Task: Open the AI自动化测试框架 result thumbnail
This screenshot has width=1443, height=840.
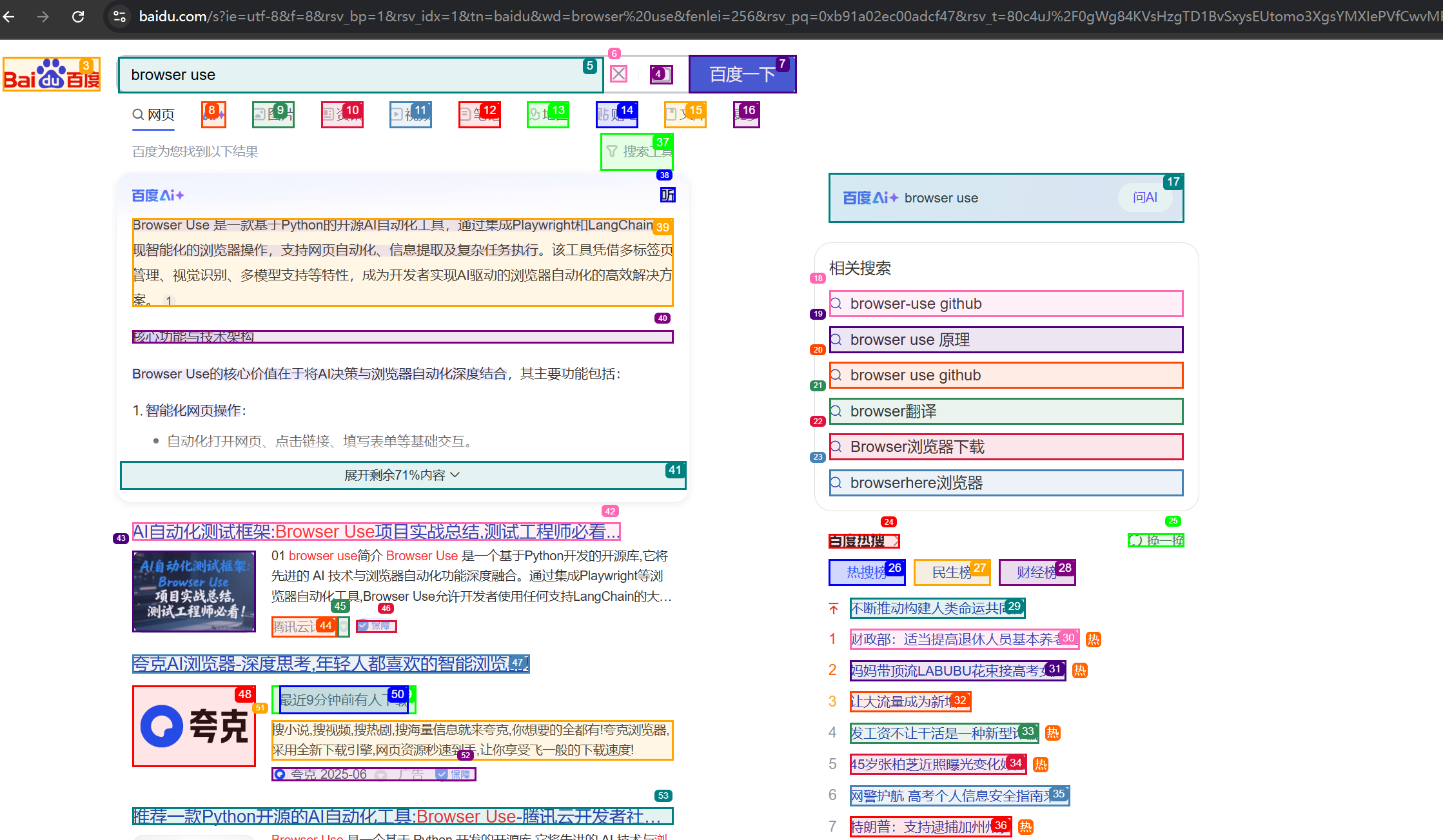Action: [193, 591]
